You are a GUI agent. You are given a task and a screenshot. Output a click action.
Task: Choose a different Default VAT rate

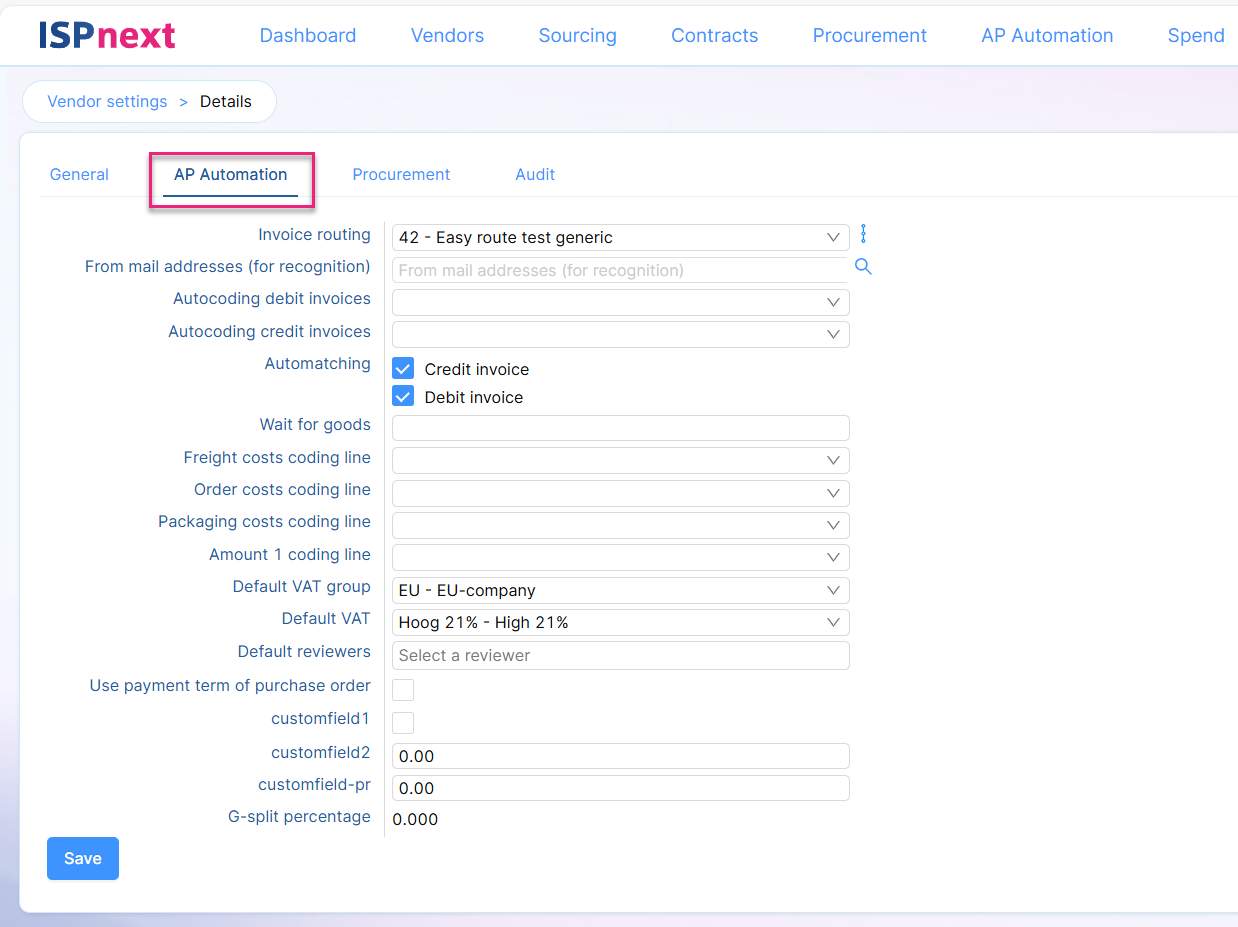[x=620, y=622]
